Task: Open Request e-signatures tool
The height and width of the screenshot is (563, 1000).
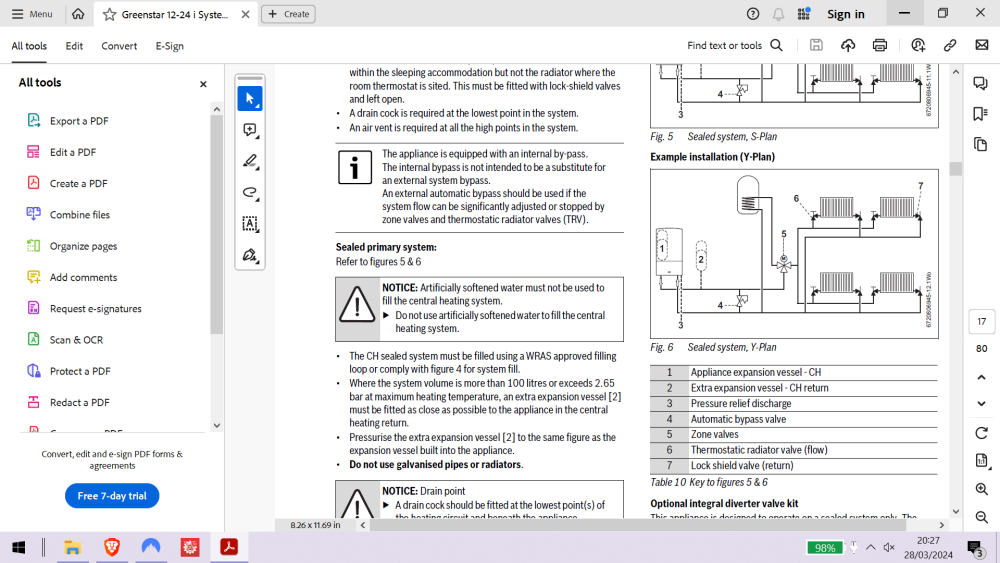Action: (96, 308)
